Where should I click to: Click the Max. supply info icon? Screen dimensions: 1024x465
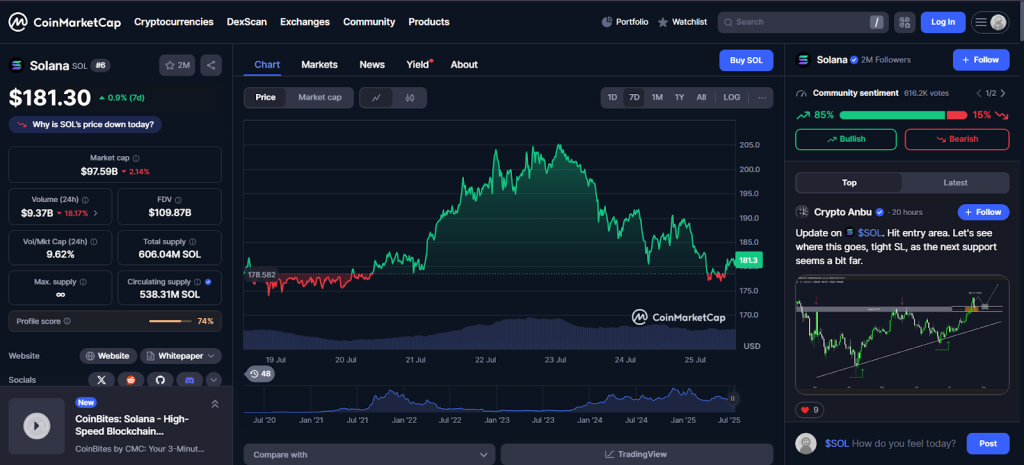click(x=83, y=282)
